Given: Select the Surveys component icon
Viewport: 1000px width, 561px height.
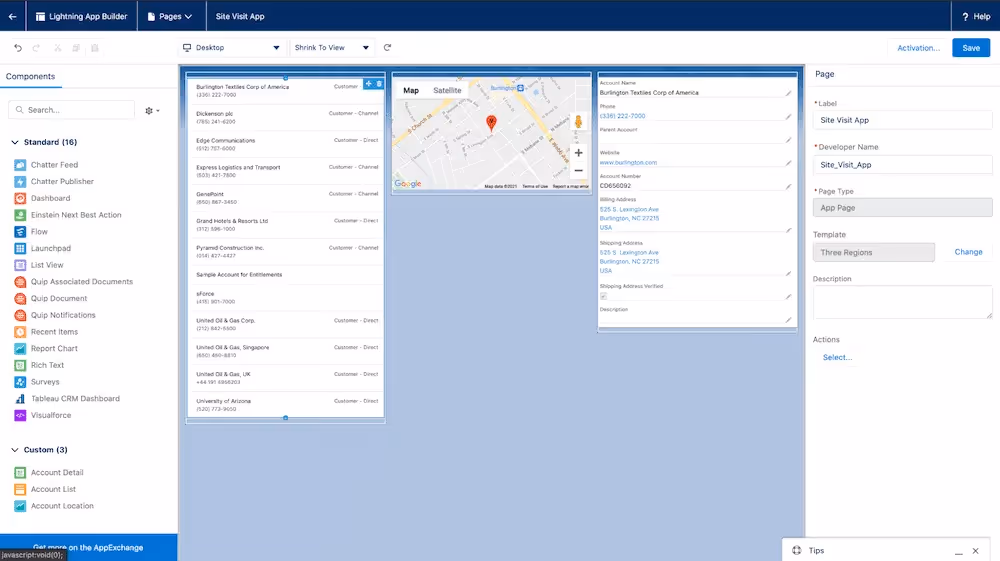Looking at the screenshot, I should [x=20, y=382].
